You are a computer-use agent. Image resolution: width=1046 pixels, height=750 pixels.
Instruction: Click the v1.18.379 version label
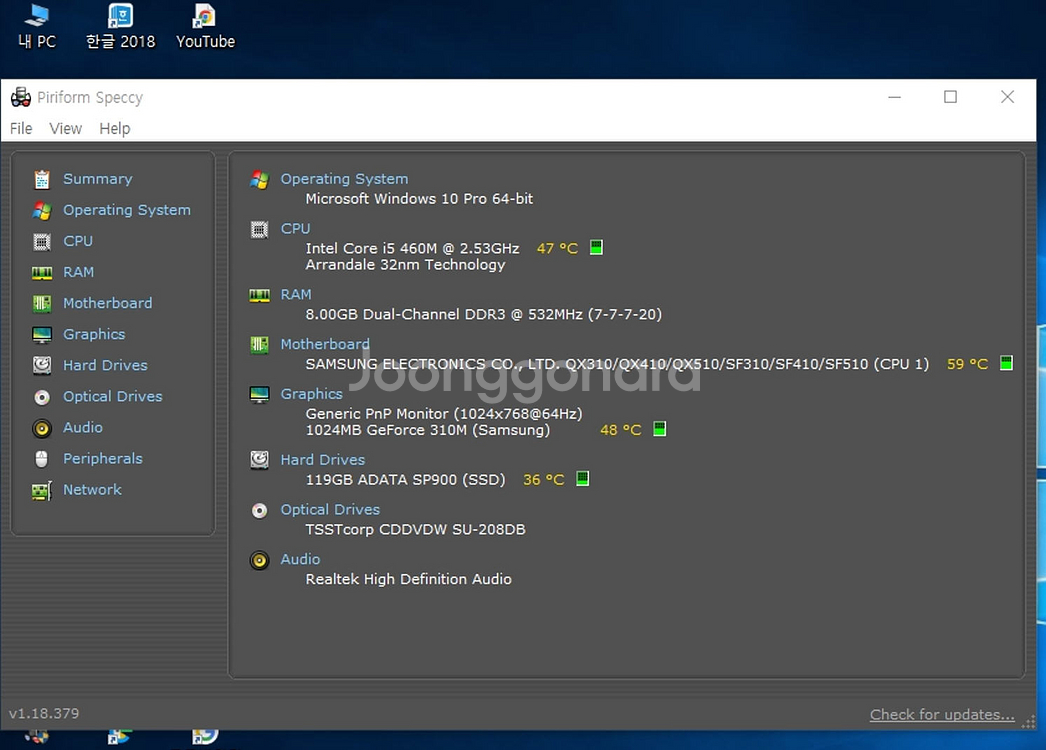[x=44, y=713]
